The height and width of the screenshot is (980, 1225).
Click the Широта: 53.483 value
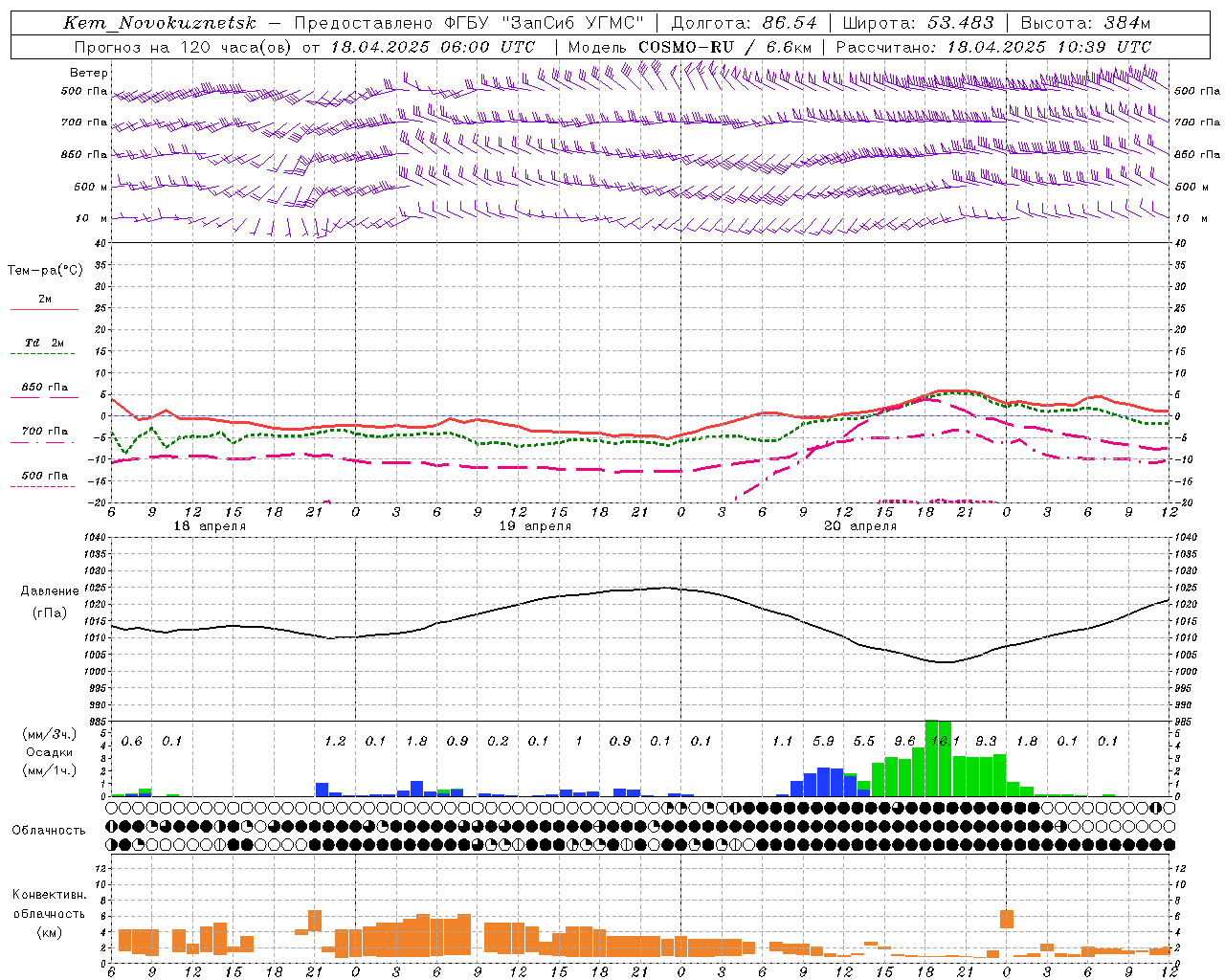[920, 23]
